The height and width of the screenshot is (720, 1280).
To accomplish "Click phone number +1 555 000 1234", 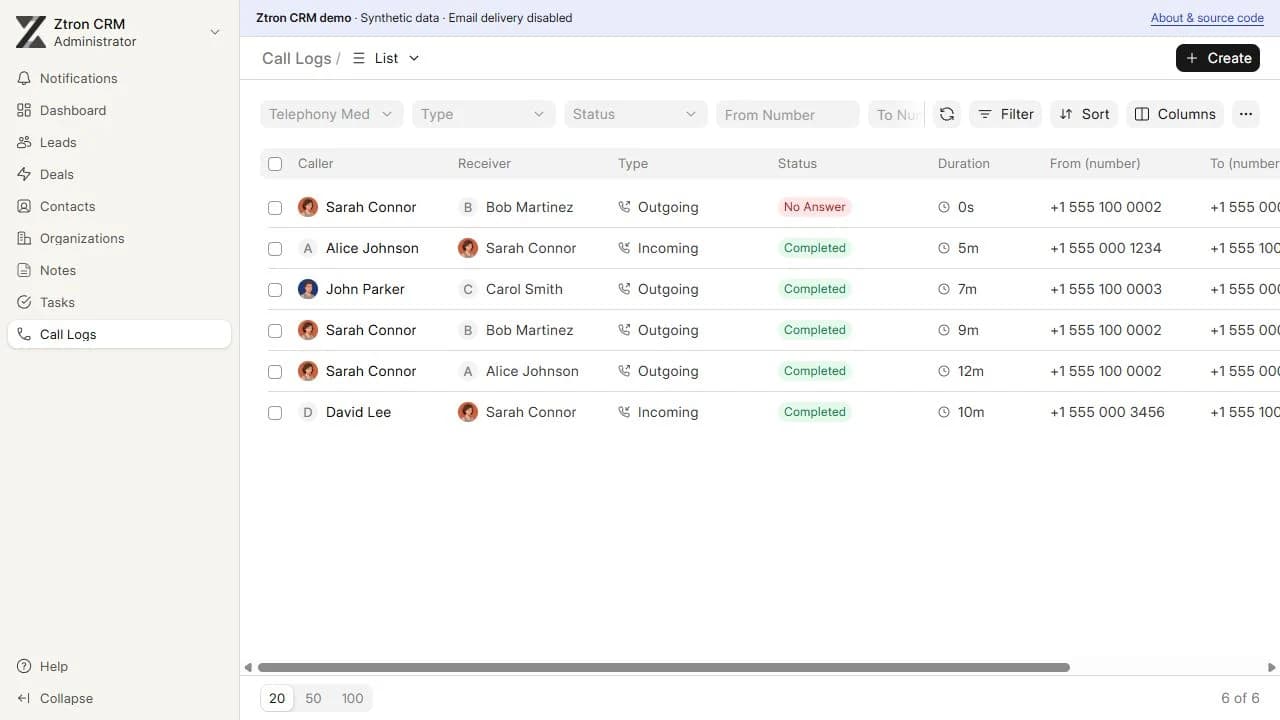I will click(x=1106, y=248).
